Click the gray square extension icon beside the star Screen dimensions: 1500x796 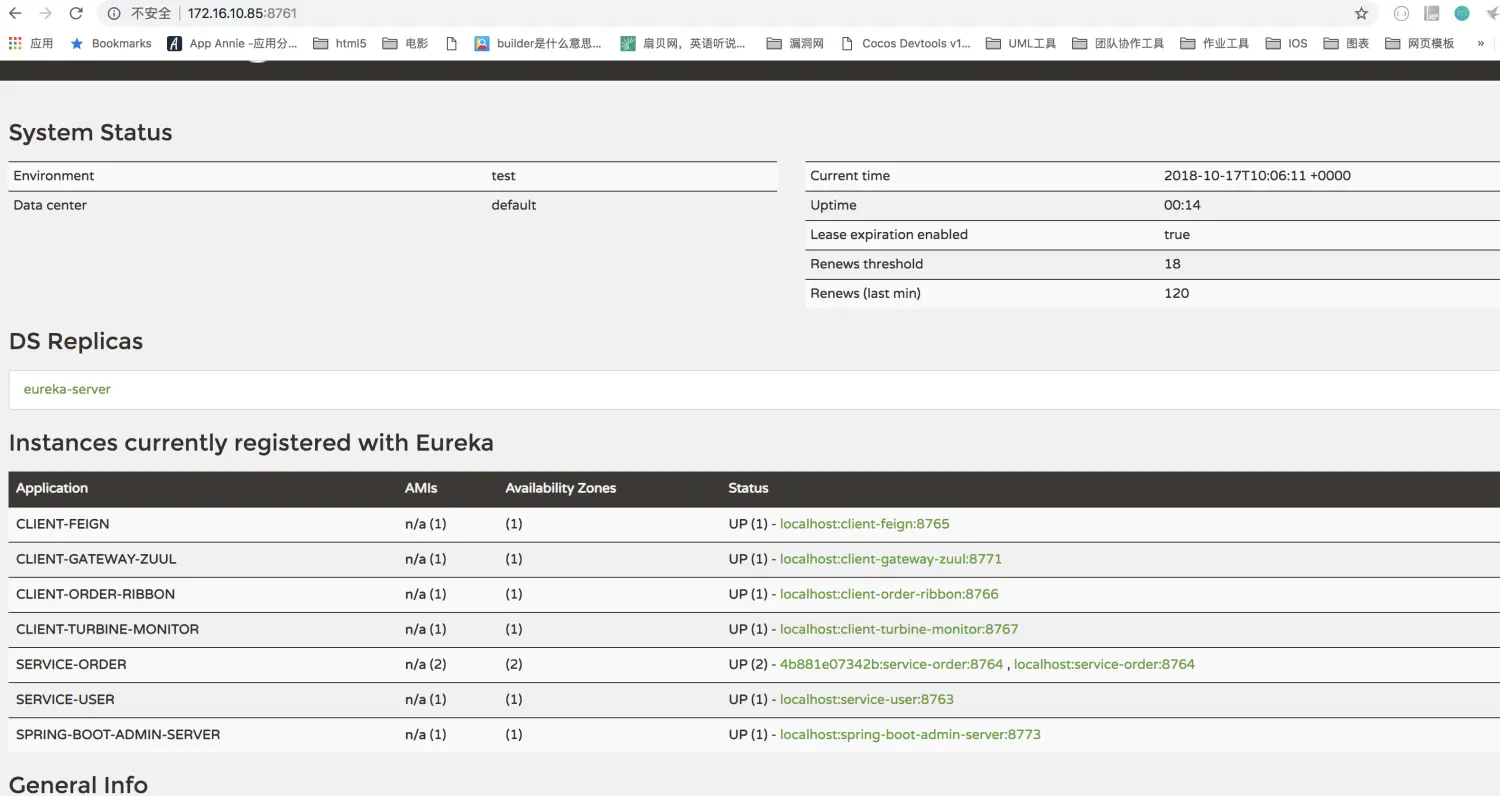pos(1432,14)
